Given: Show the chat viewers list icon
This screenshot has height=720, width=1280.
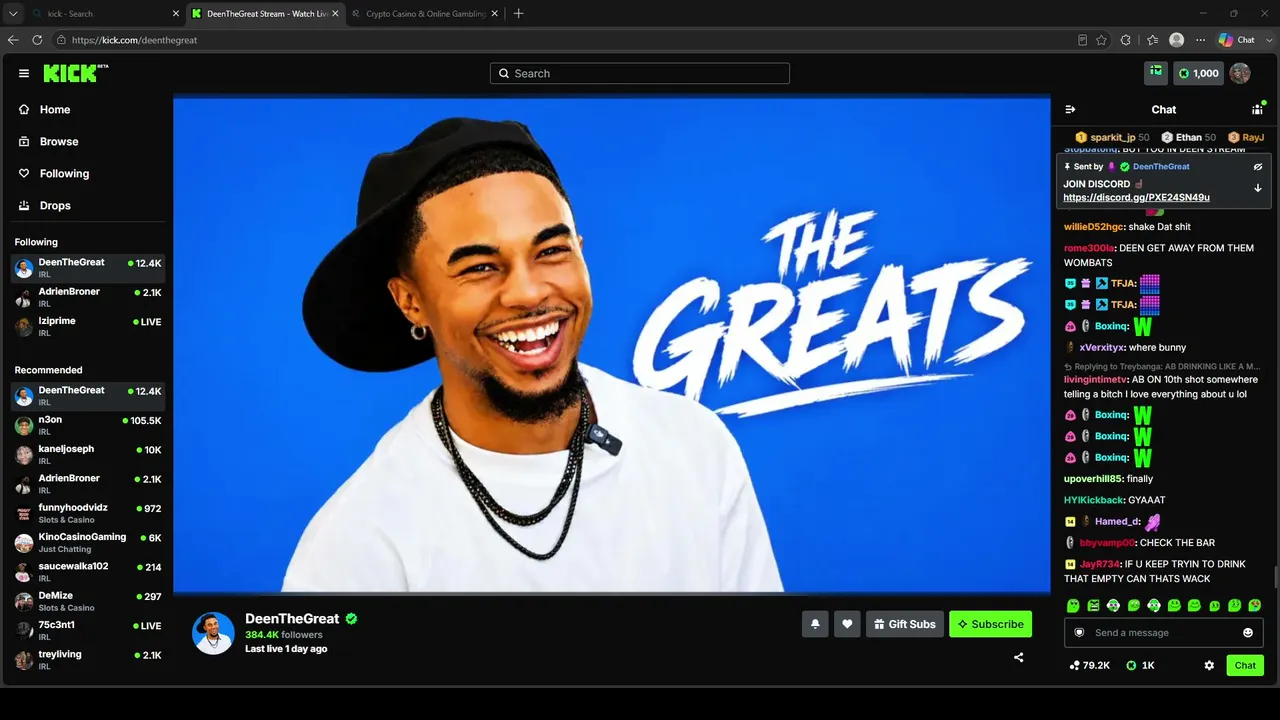Looking at the screenshot, I should point(1257,109).
